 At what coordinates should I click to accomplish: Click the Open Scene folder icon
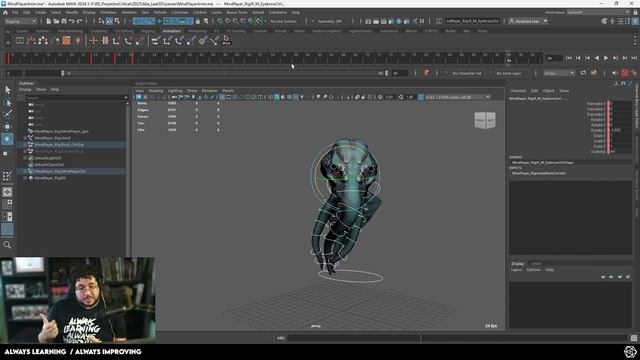56,21
